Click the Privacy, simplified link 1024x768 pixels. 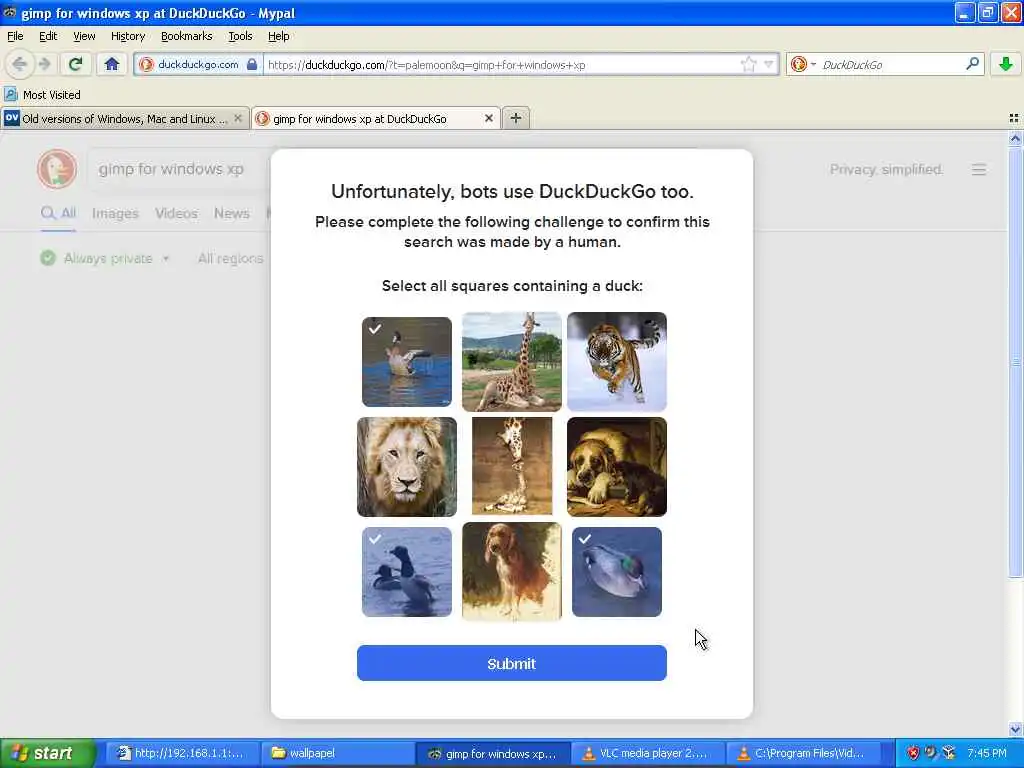tap(886, 170)
